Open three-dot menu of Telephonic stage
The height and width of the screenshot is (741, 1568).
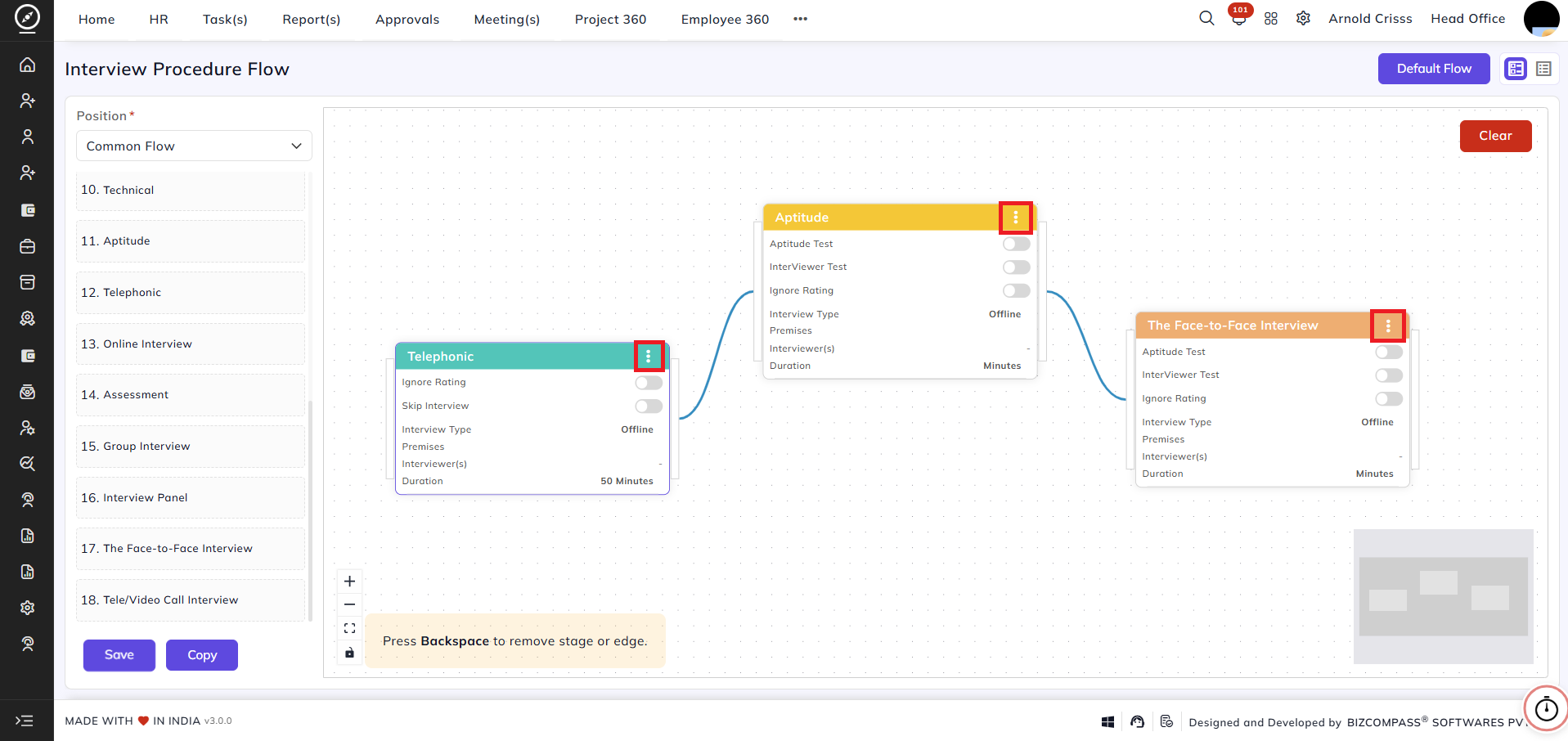point(649,357)
